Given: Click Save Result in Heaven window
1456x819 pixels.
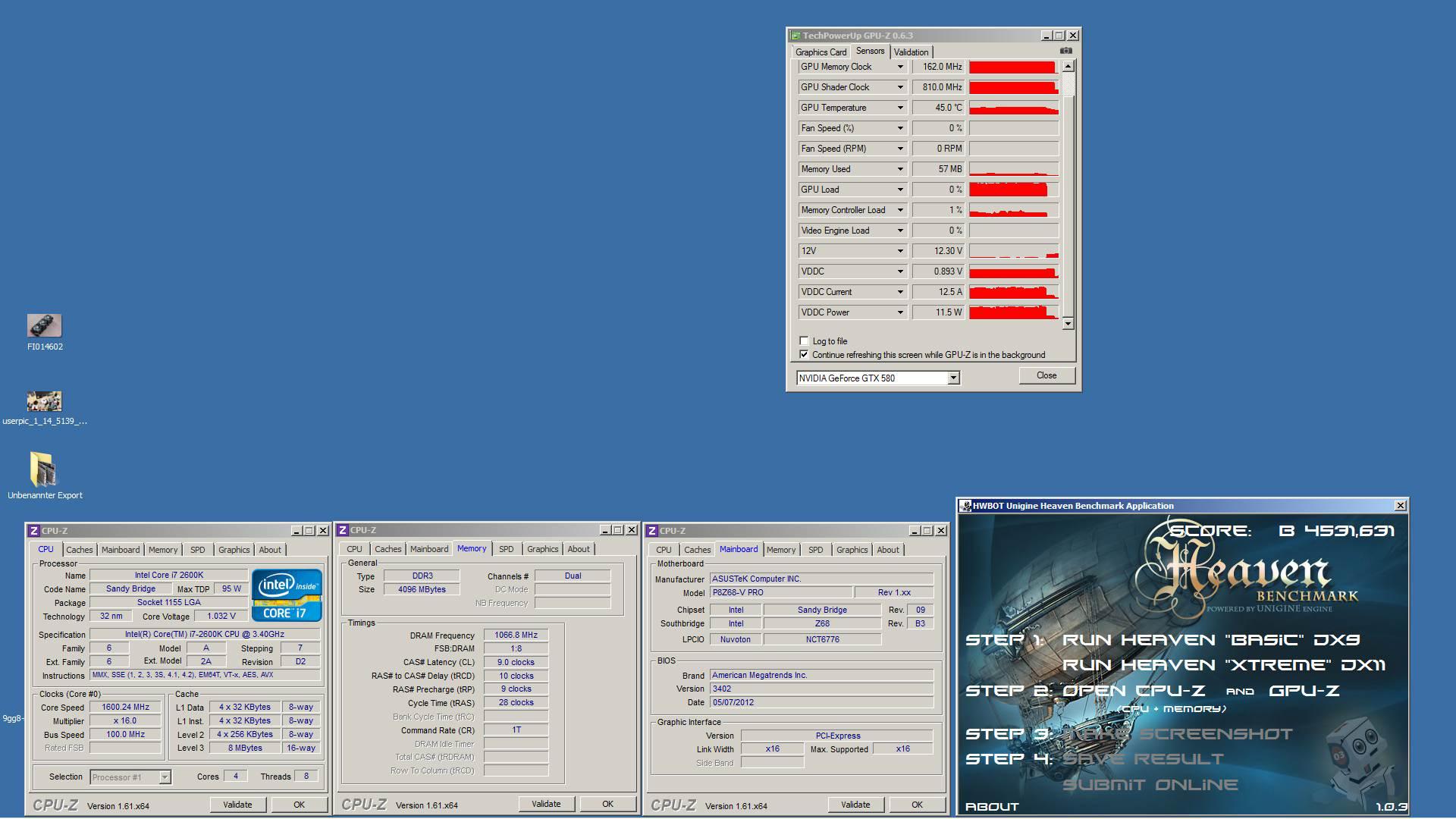Looking at the screenshot, I should [x=1143, y=759].
